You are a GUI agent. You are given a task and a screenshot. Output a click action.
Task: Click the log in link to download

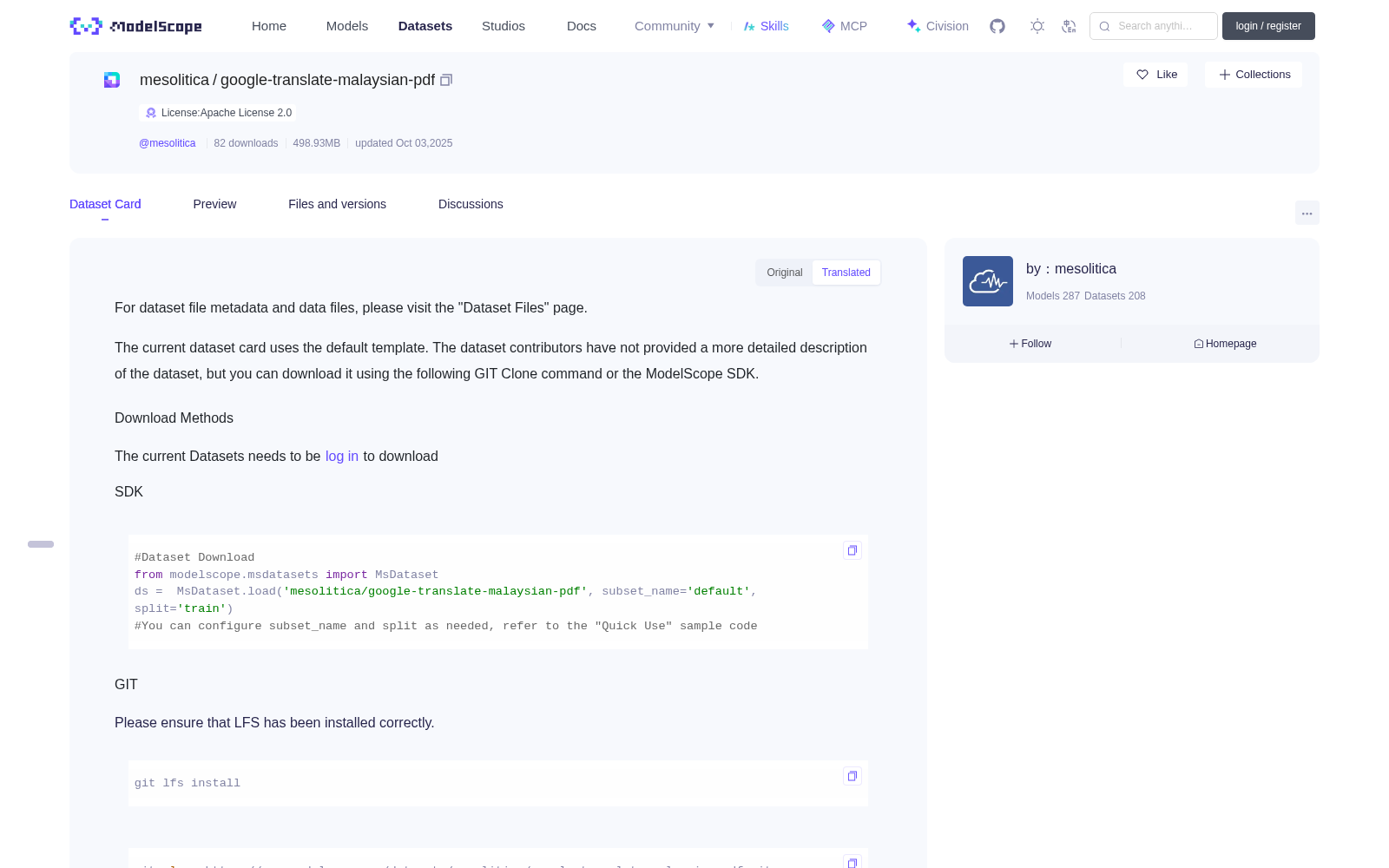coord(342,457)
